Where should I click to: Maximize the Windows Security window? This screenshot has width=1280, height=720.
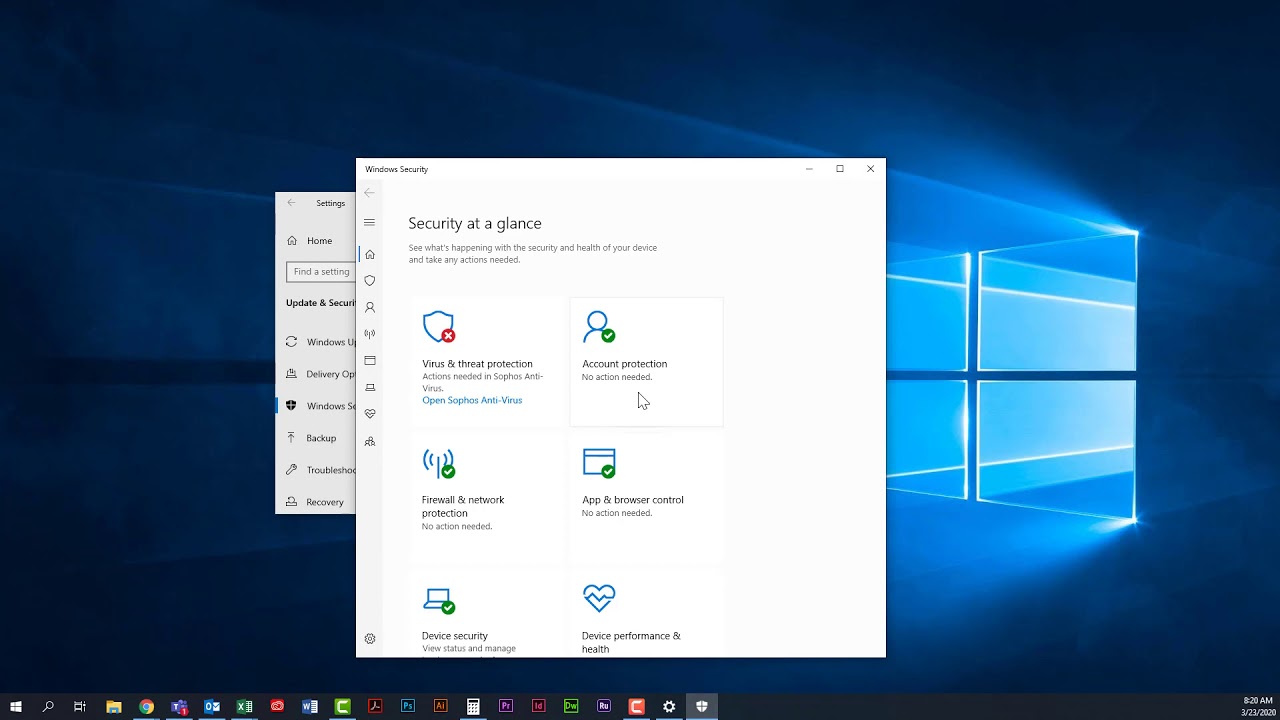(840, 169)
